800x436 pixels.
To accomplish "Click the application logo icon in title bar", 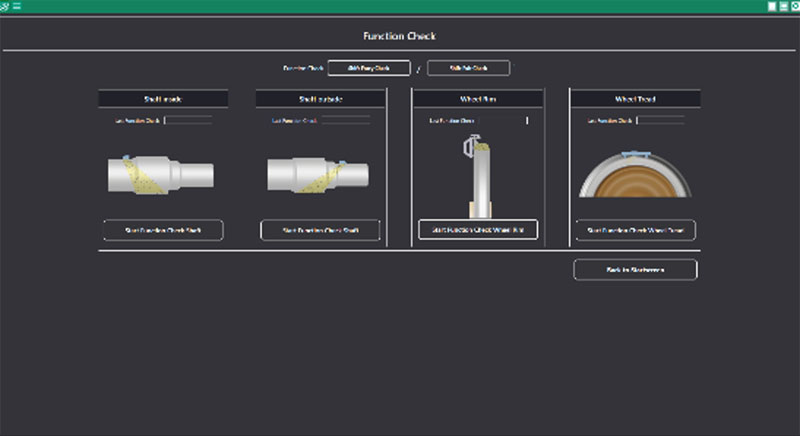I will point(5,6).
